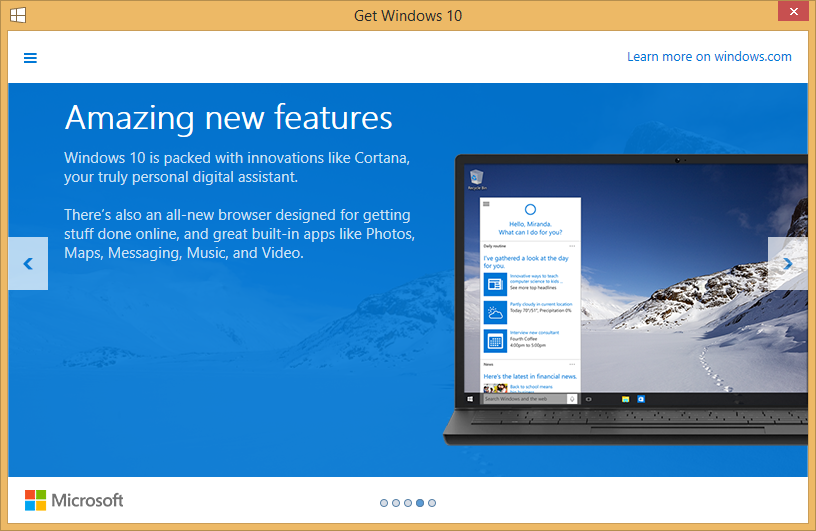816x531 pixels.
Task: Open Learn more on windows.com link
Action: pos(709,57)
